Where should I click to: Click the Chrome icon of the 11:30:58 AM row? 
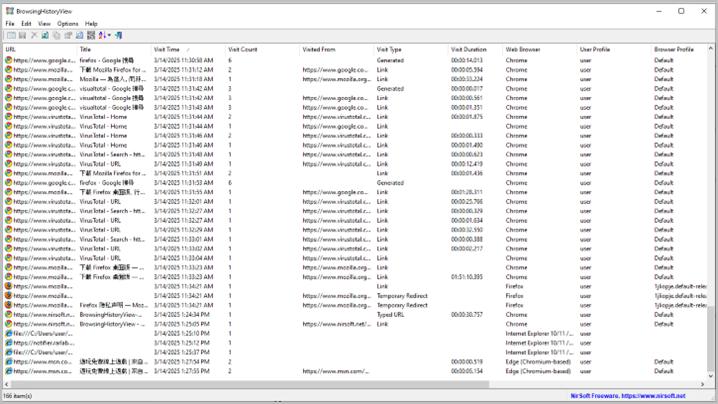(x=8, y=60)
